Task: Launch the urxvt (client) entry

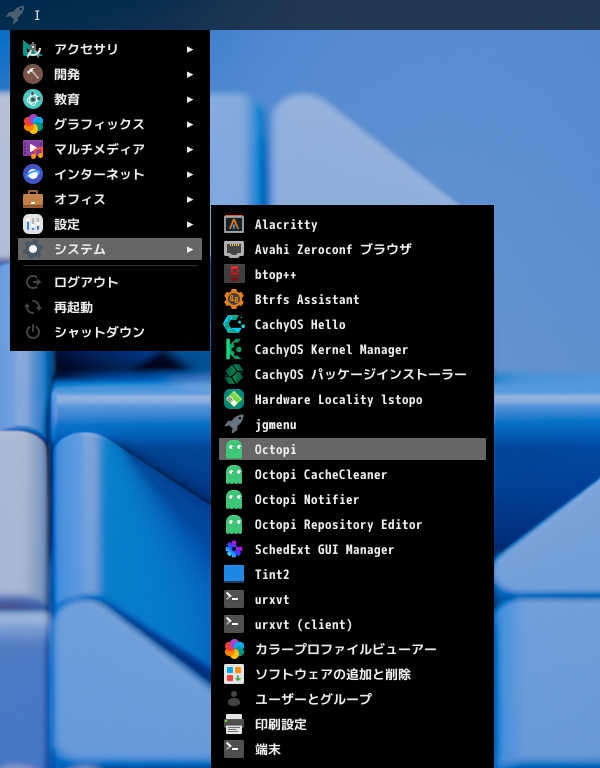Action: [352, 624]
